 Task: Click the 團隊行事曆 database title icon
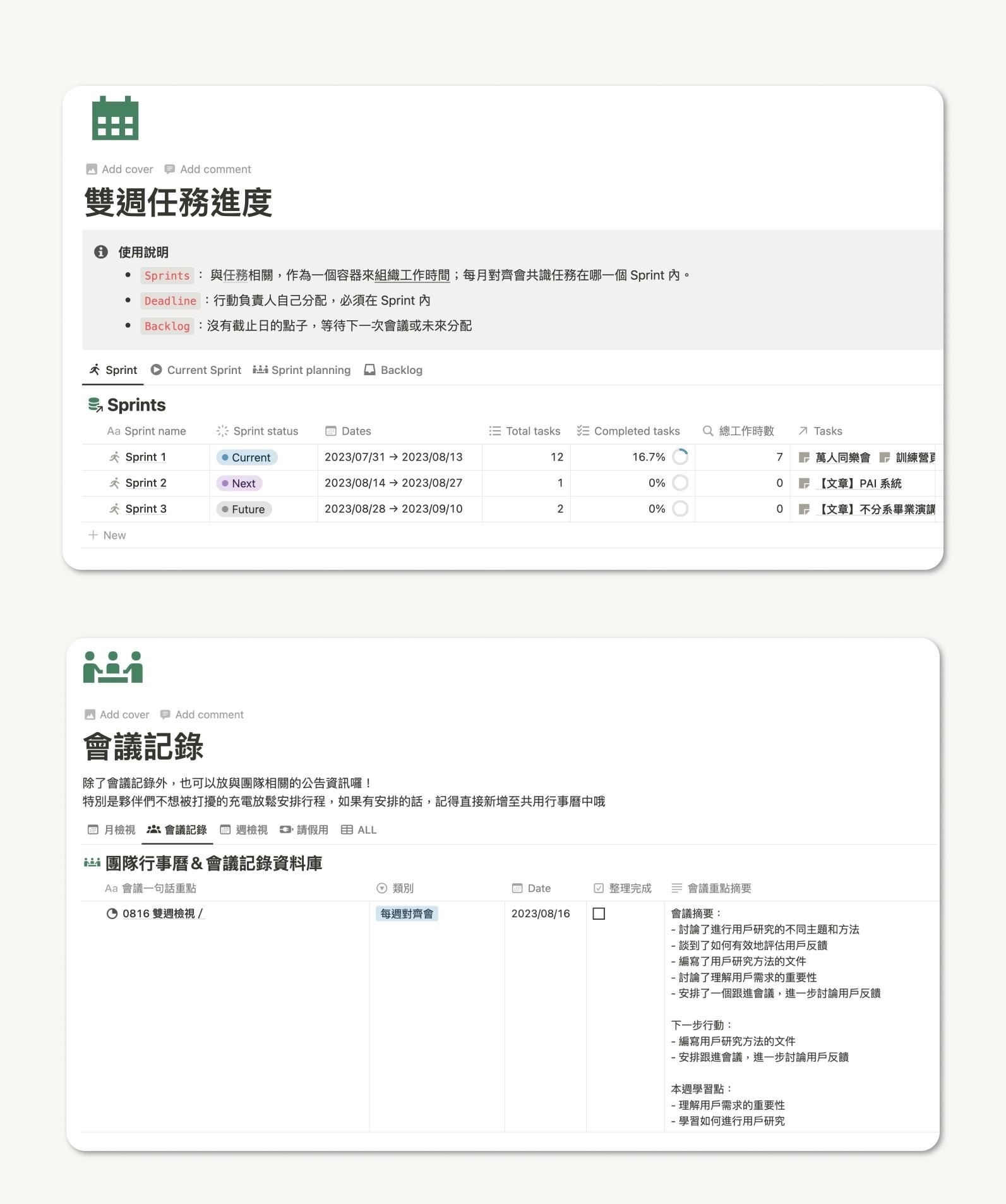pos(92,863)
